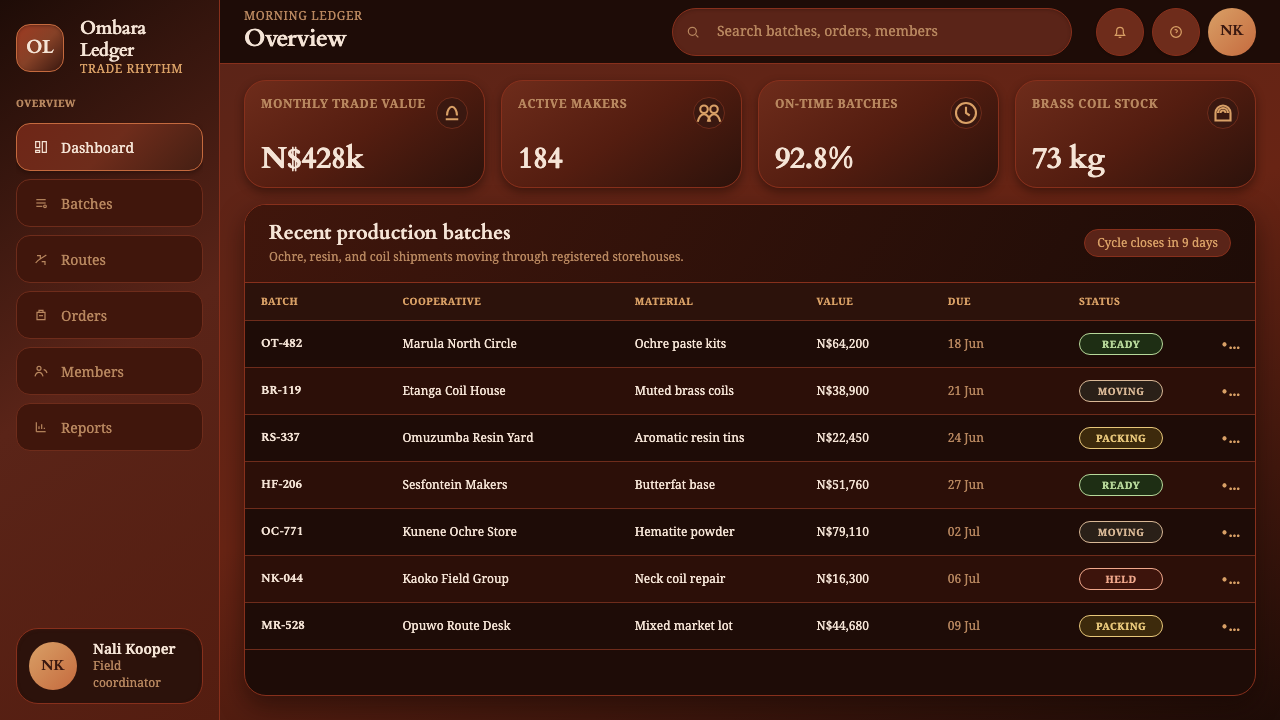Click the On-Time Batches clock icon
This screenshot has width=1280, height=720.
pos(966,113)
